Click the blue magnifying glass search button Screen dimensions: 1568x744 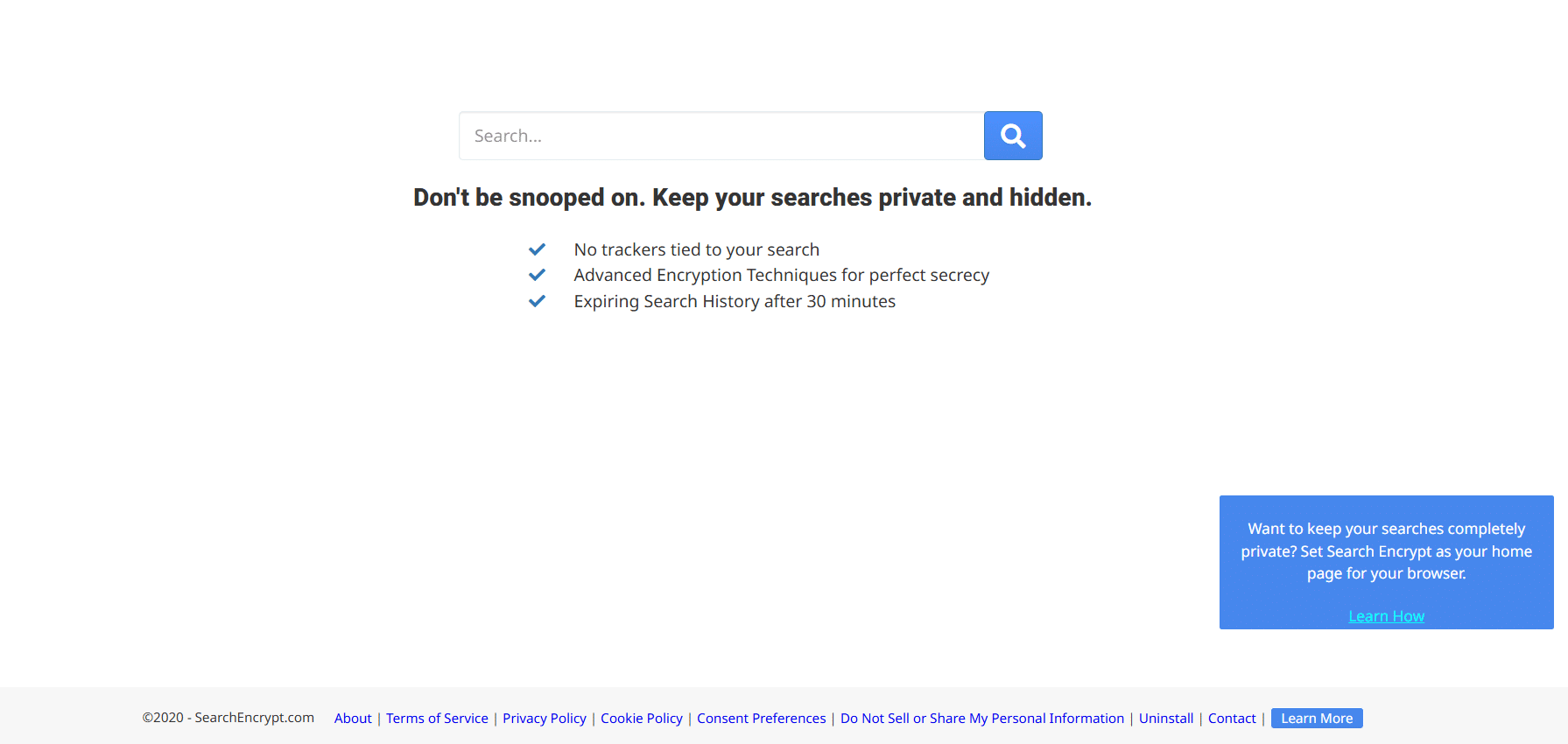click(1013, 136)
